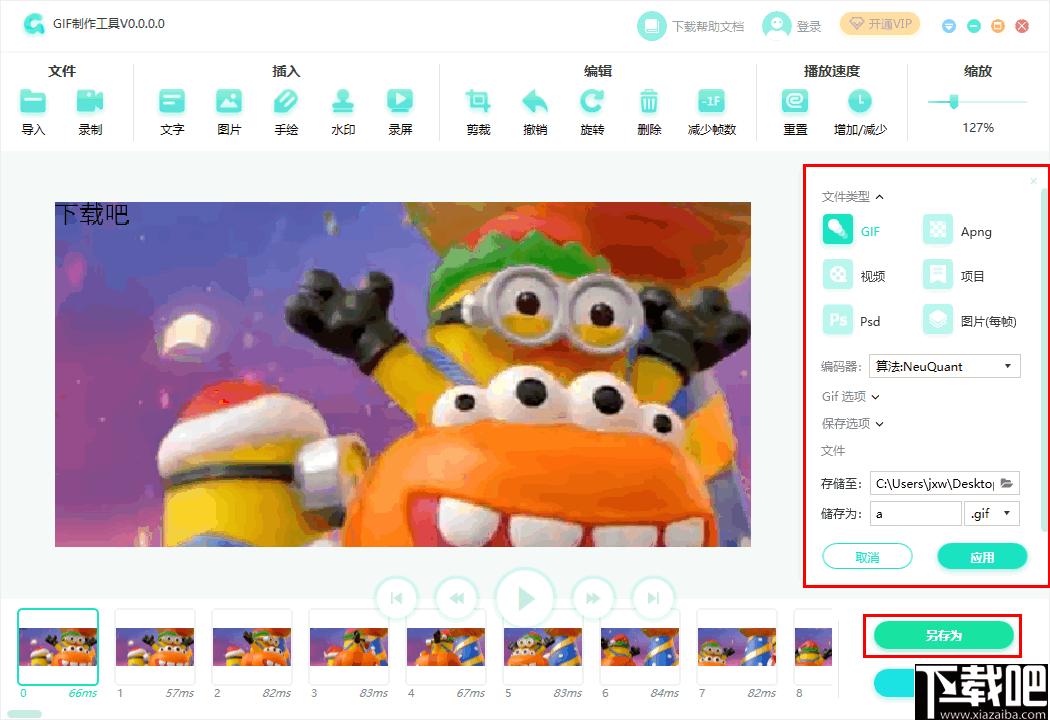Reset playback speed with 重置 icon

795,102
